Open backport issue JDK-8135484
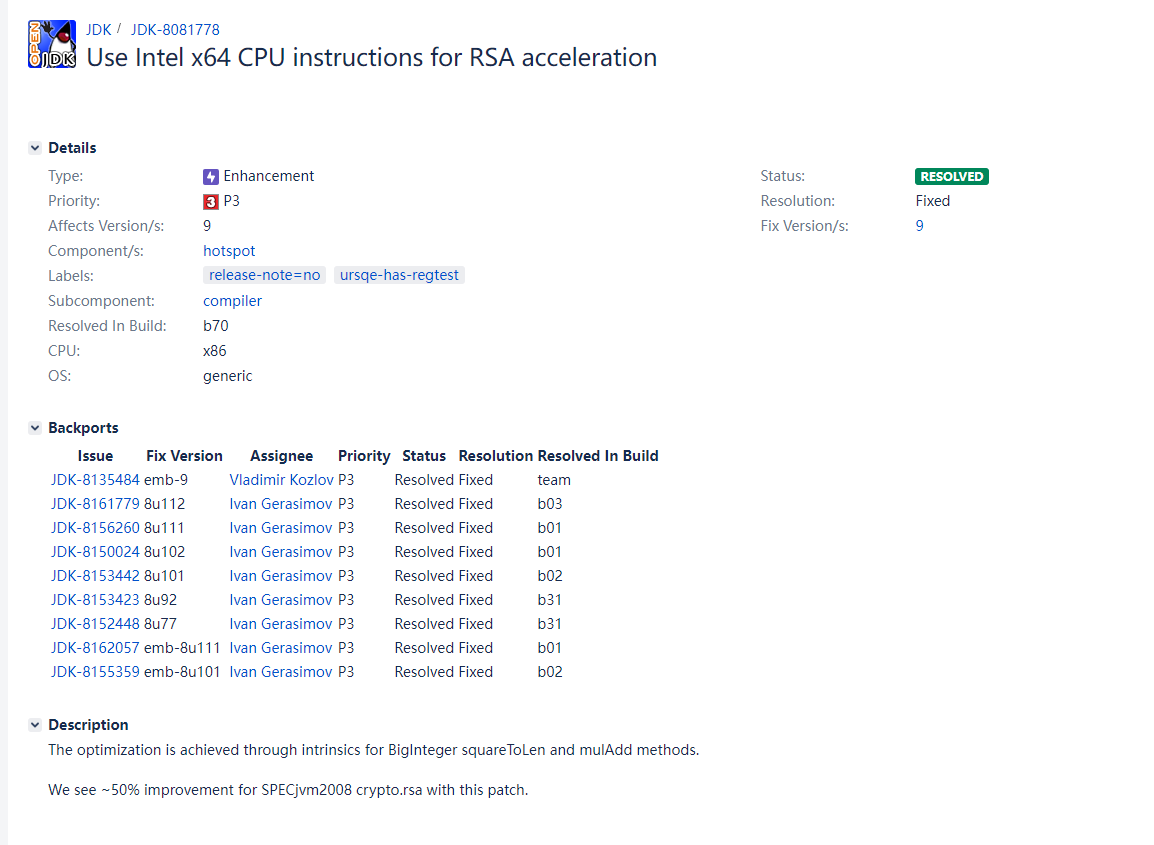The height and width of the screenshot is (845, 1154). tap(95, 480)
